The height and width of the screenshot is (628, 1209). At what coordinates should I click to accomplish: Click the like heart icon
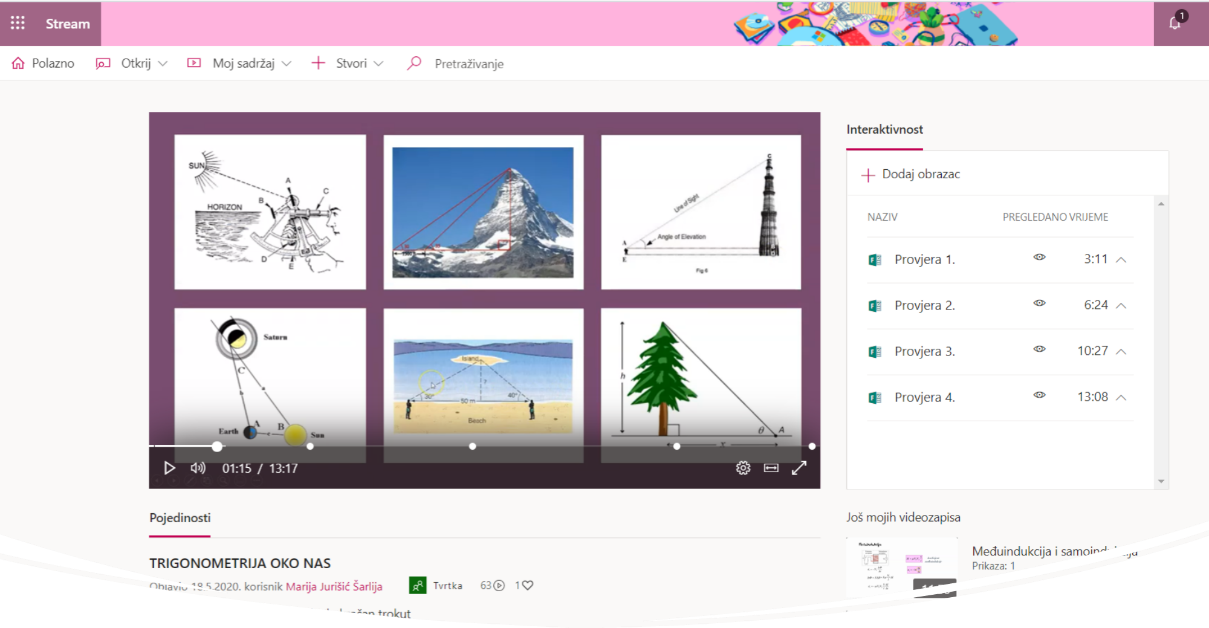point(527,585)
